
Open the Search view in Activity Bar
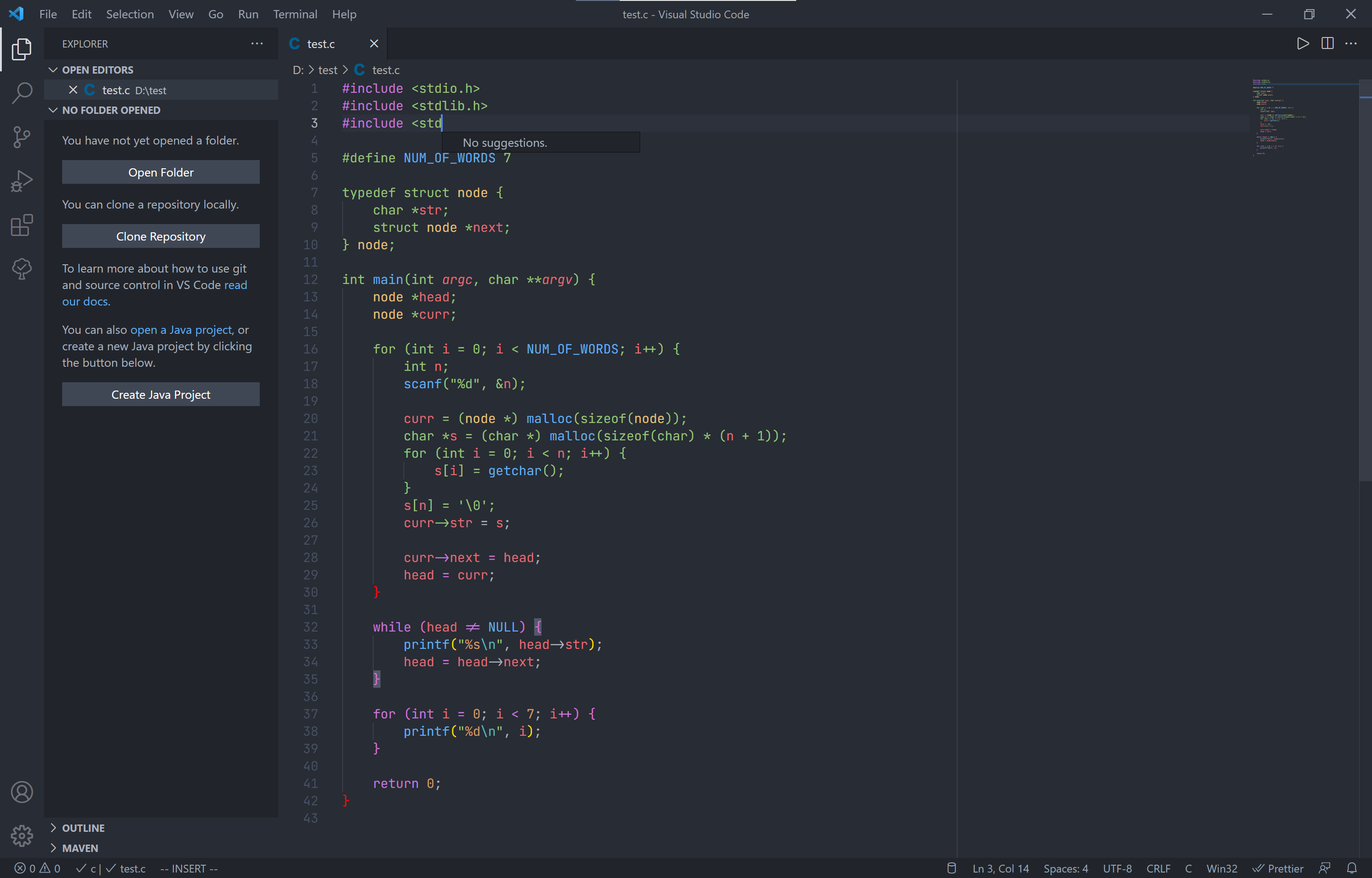coord(21,93)
